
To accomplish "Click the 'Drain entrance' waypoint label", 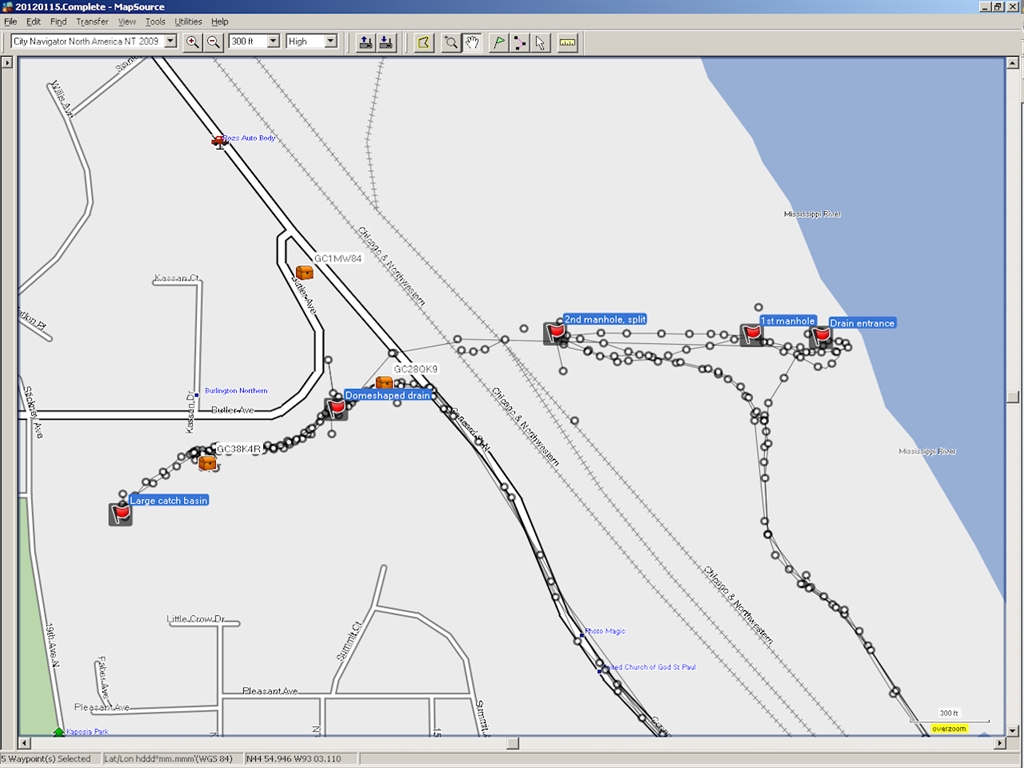I will click(x=862, y=323).
